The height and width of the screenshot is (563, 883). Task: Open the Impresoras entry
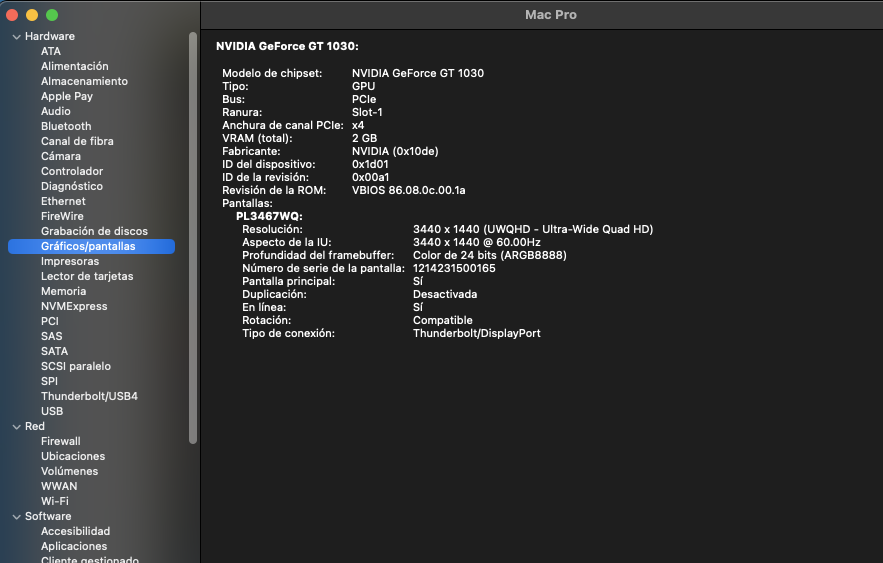coord(70,261)
